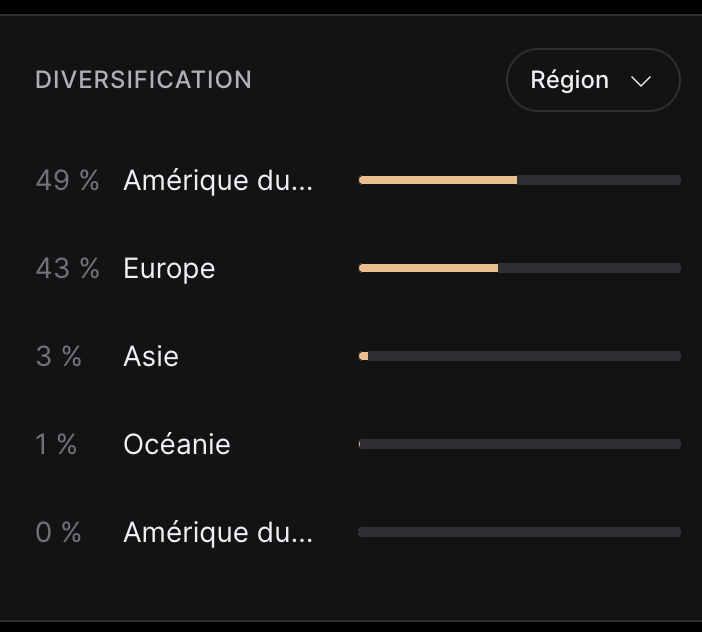Open the Région dropdown
This screenshot has width=702, height=632.
(x=592, y=80)
